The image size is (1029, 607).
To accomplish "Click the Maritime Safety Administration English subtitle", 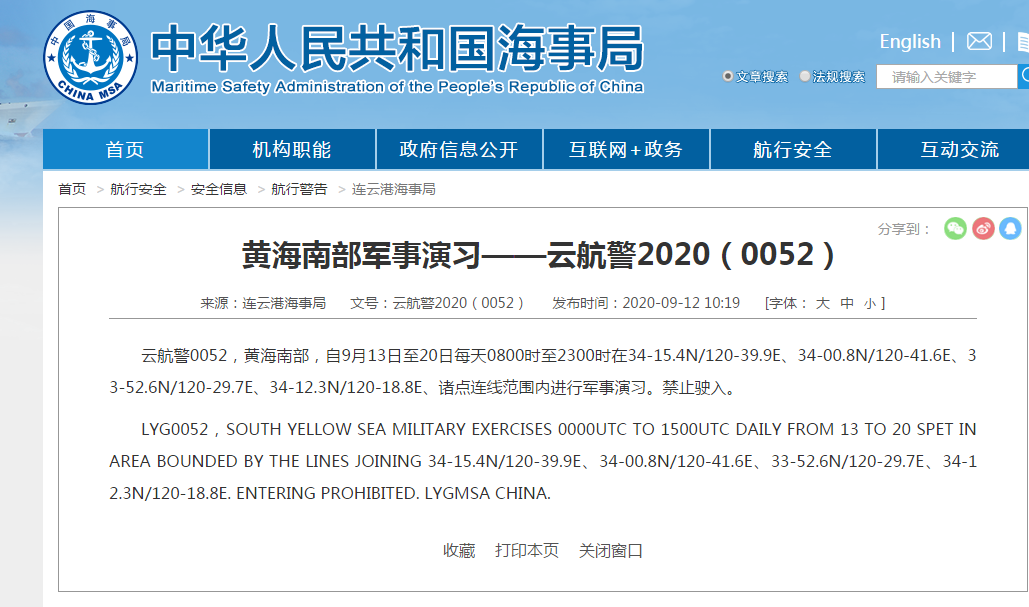I will point(397,87).
